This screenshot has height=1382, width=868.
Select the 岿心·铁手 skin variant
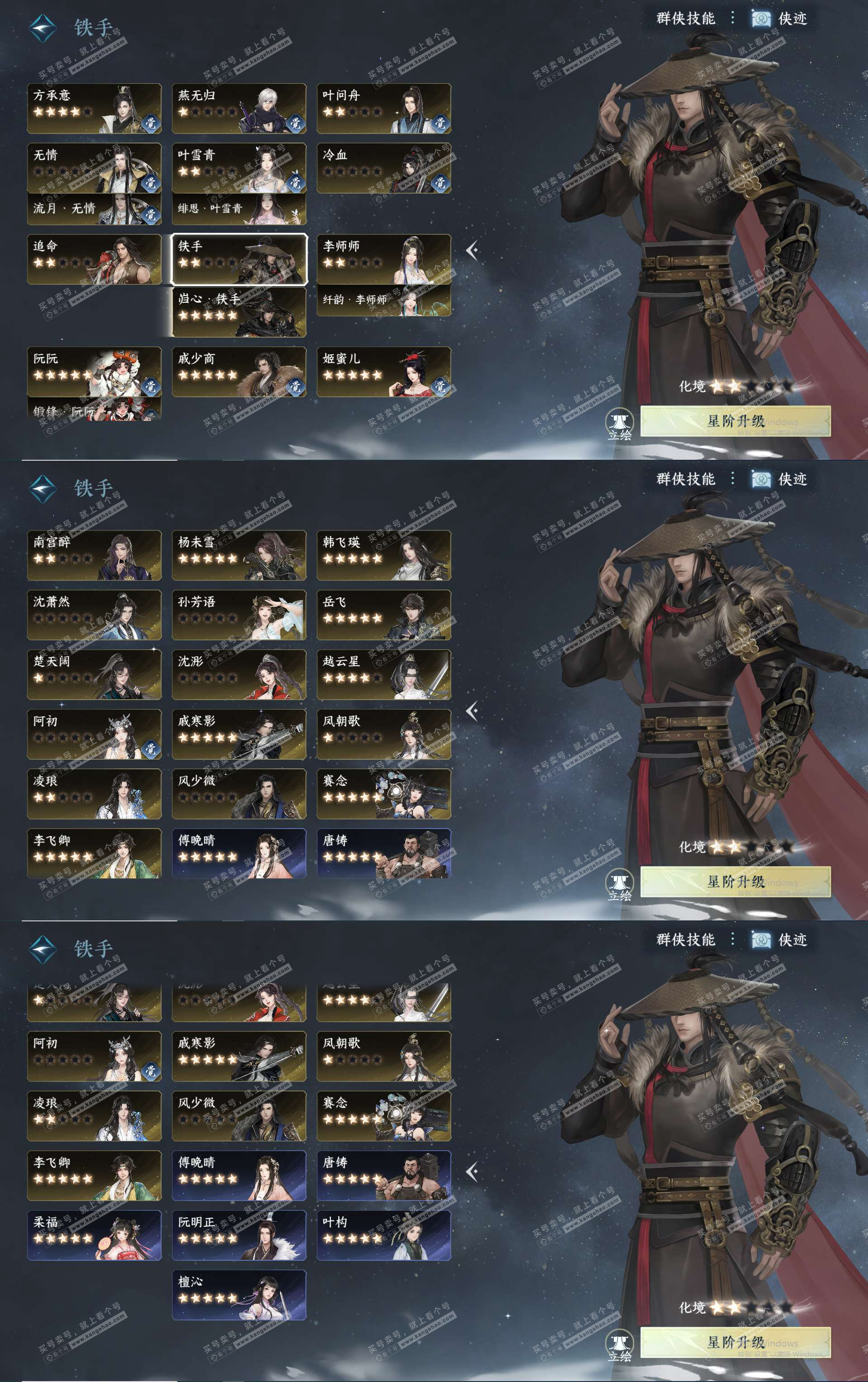pyautogui.click(x=239, y=312)
